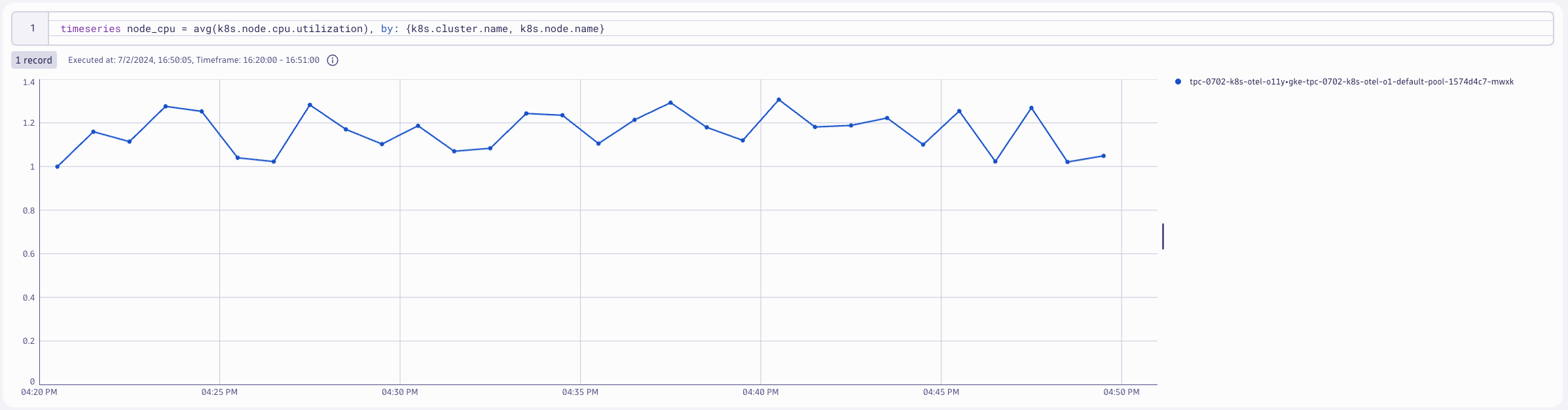This screenshot has width=1568, height=410.
Task: Click the 1.4 y-axis label
Action: pos(29,83)
